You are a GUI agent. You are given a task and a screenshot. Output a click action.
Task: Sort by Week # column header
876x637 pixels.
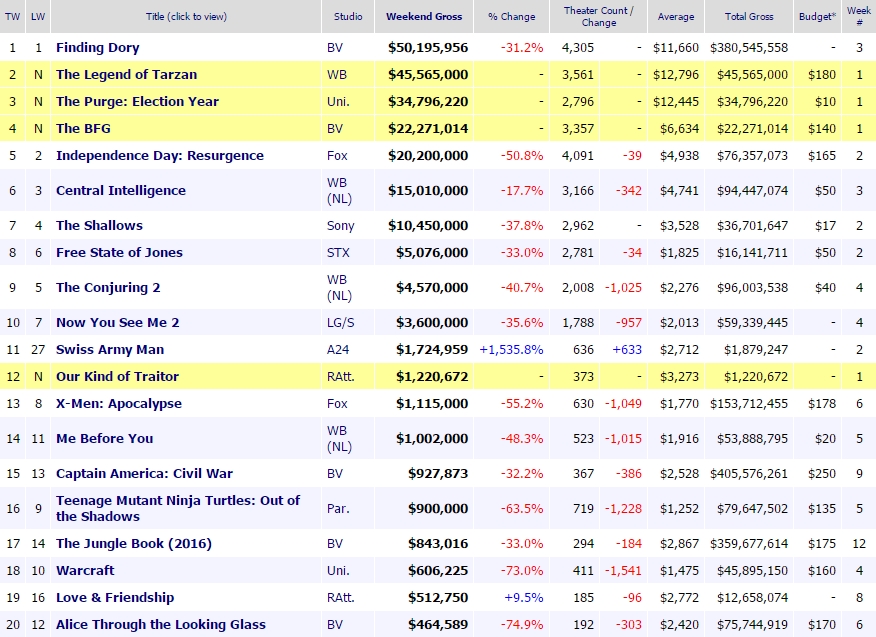point(859,16)
